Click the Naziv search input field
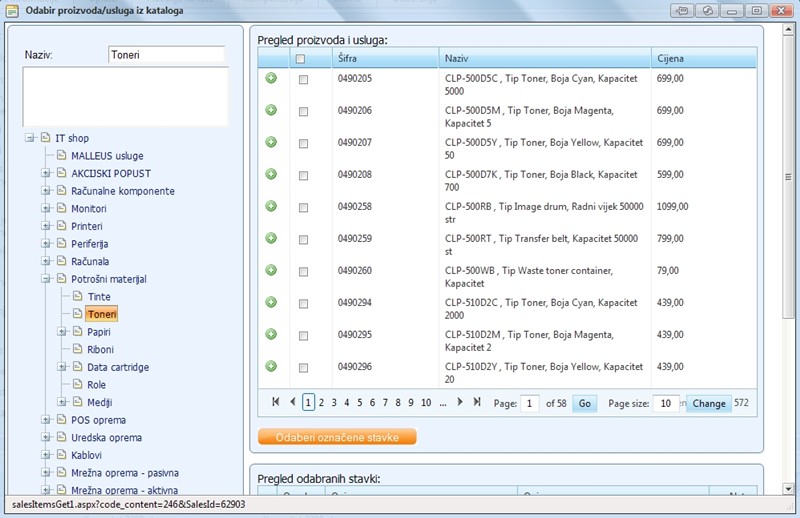 click(x=166, y=55)
